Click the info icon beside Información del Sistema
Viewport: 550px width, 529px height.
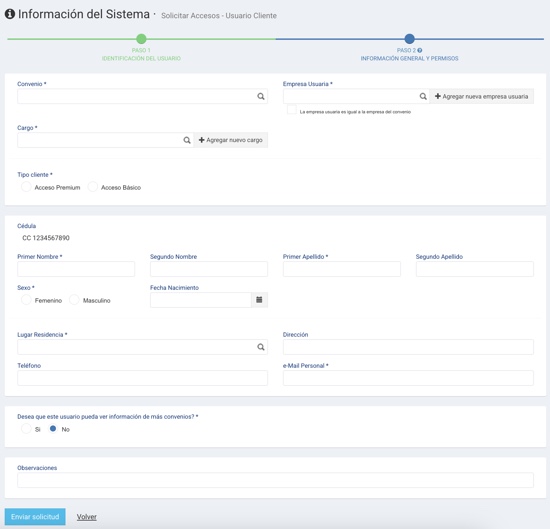(x=10, y=14)
